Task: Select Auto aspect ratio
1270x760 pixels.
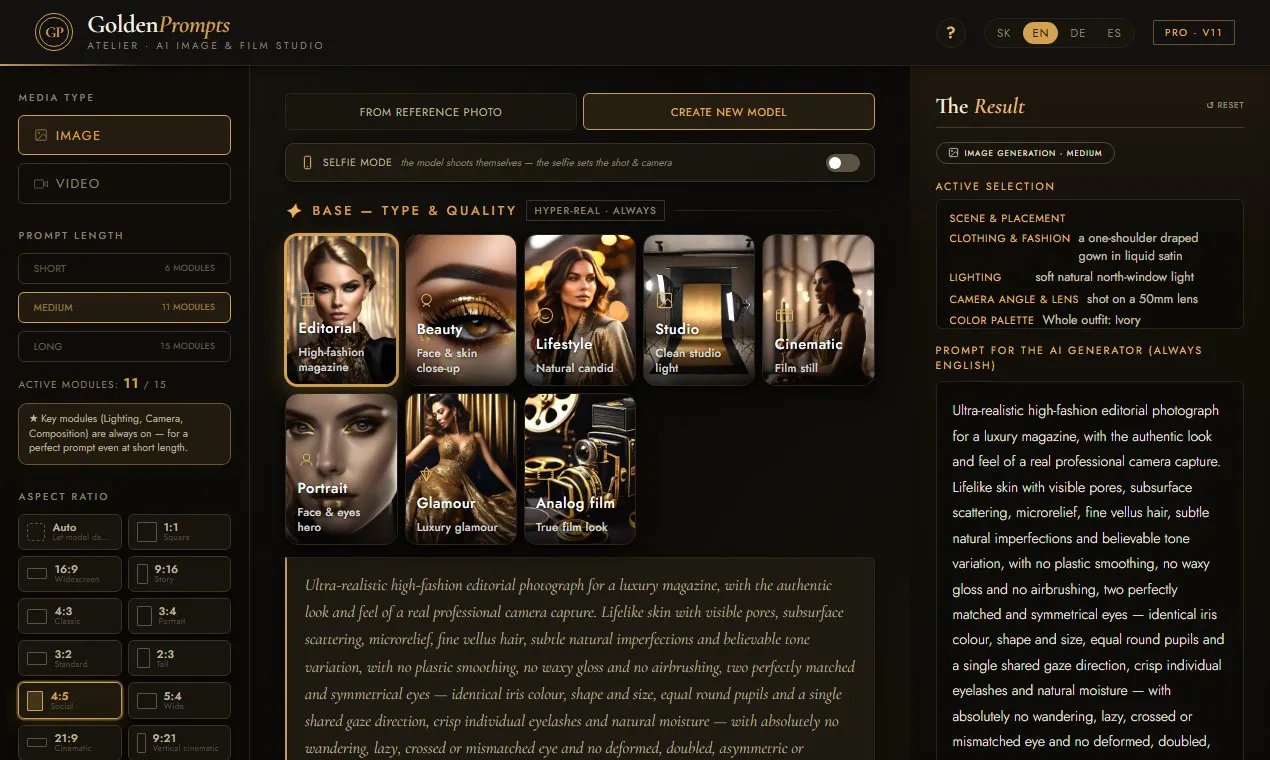Action: pos(70,532)
